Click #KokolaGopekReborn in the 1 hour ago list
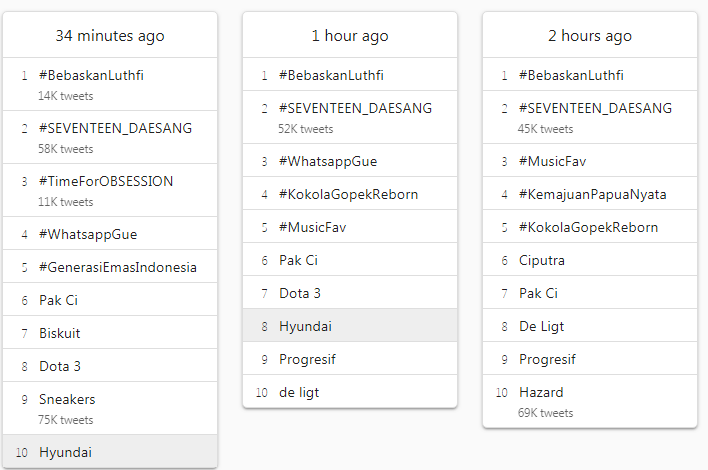The width and height of the screenshot is (708, 470). tap(350, 194)
